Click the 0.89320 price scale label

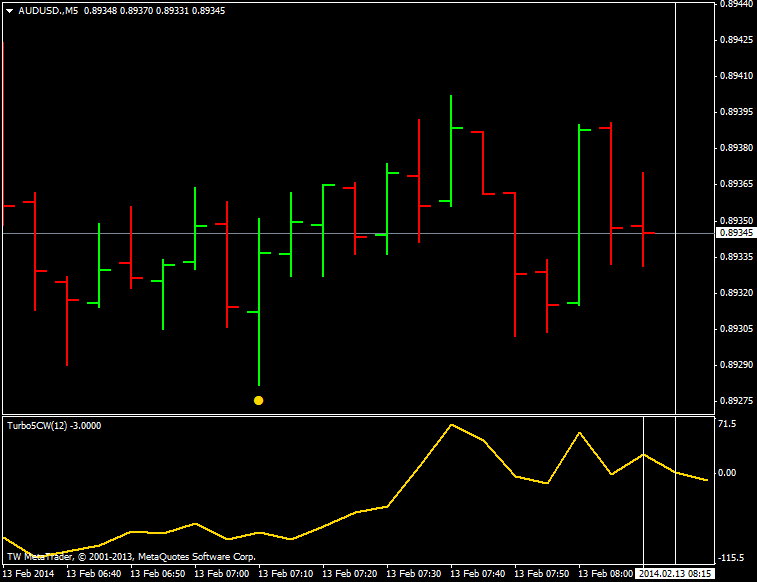pyautogui.click(x=736, y=293)
